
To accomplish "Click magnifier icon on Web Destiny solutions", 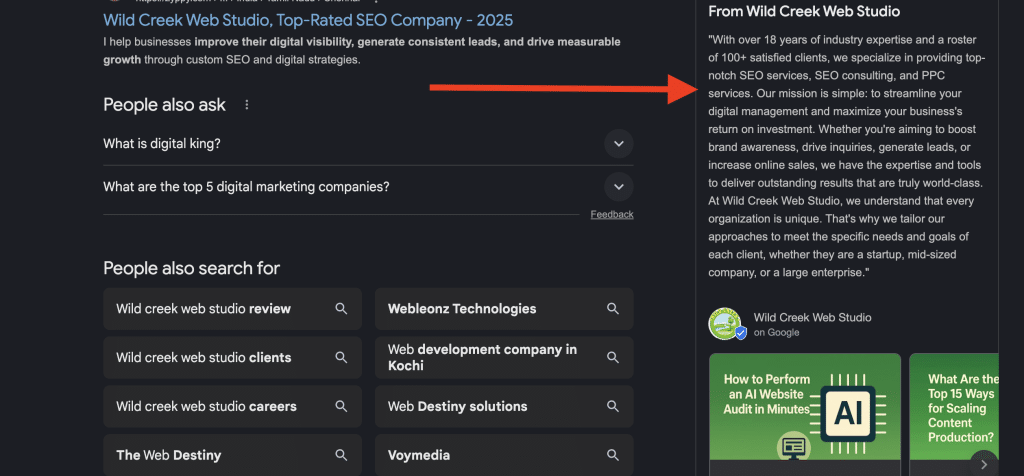I will pyautogui.click(x=613, y=406).
